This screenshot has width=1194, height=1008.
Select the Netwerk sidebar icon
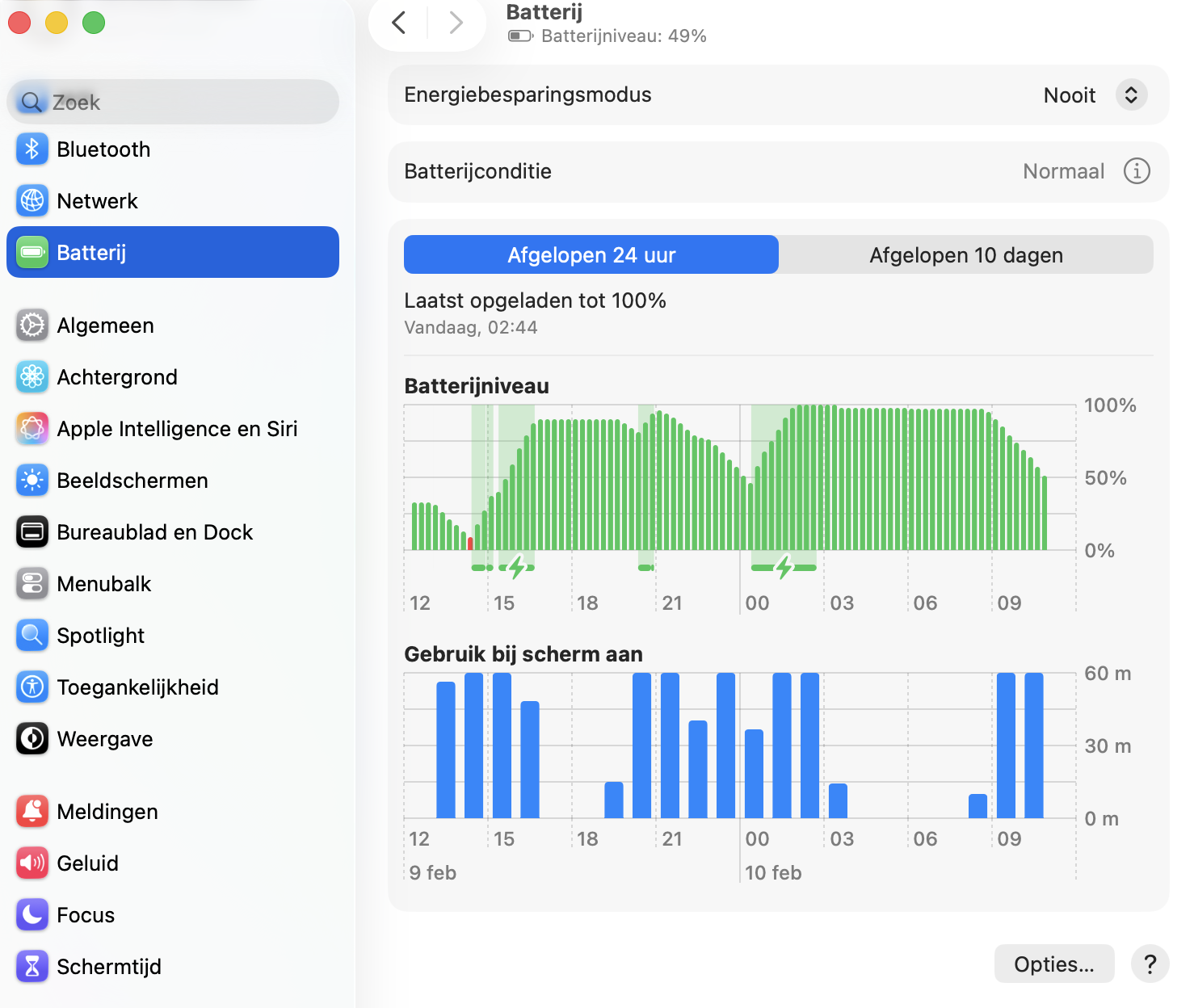tap(32, 200)
